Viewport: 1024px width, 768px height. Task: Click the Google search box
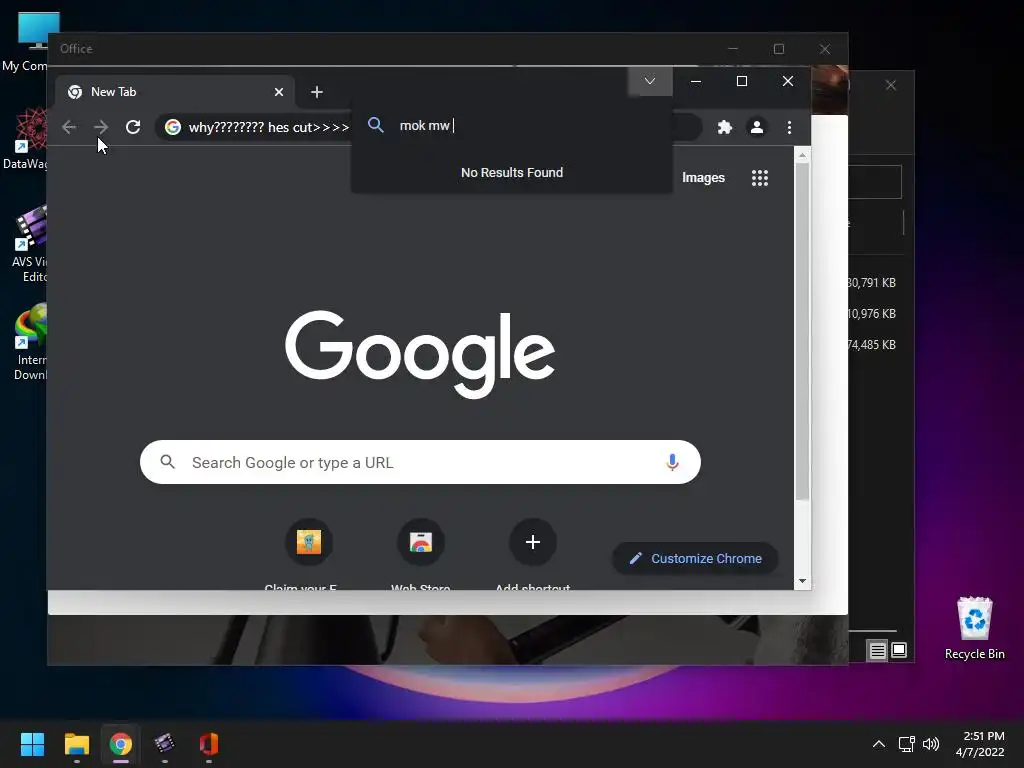(420, 462)
